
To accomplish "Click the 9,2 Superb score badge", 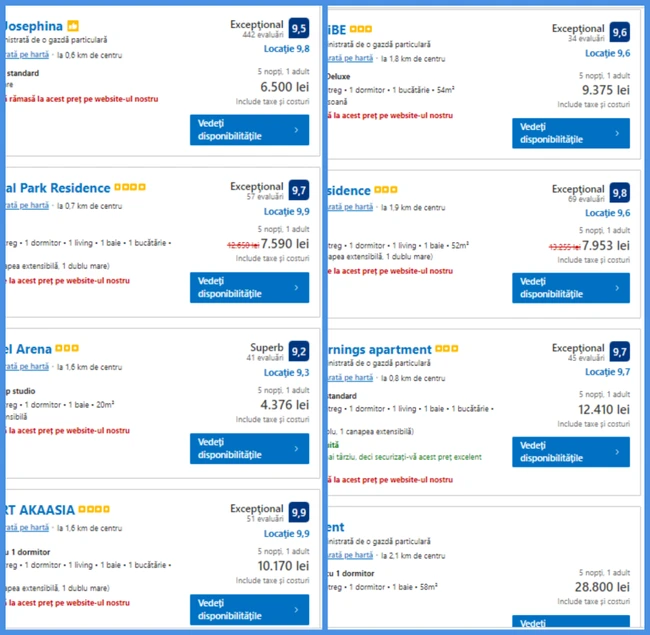I will pos(299,351).
